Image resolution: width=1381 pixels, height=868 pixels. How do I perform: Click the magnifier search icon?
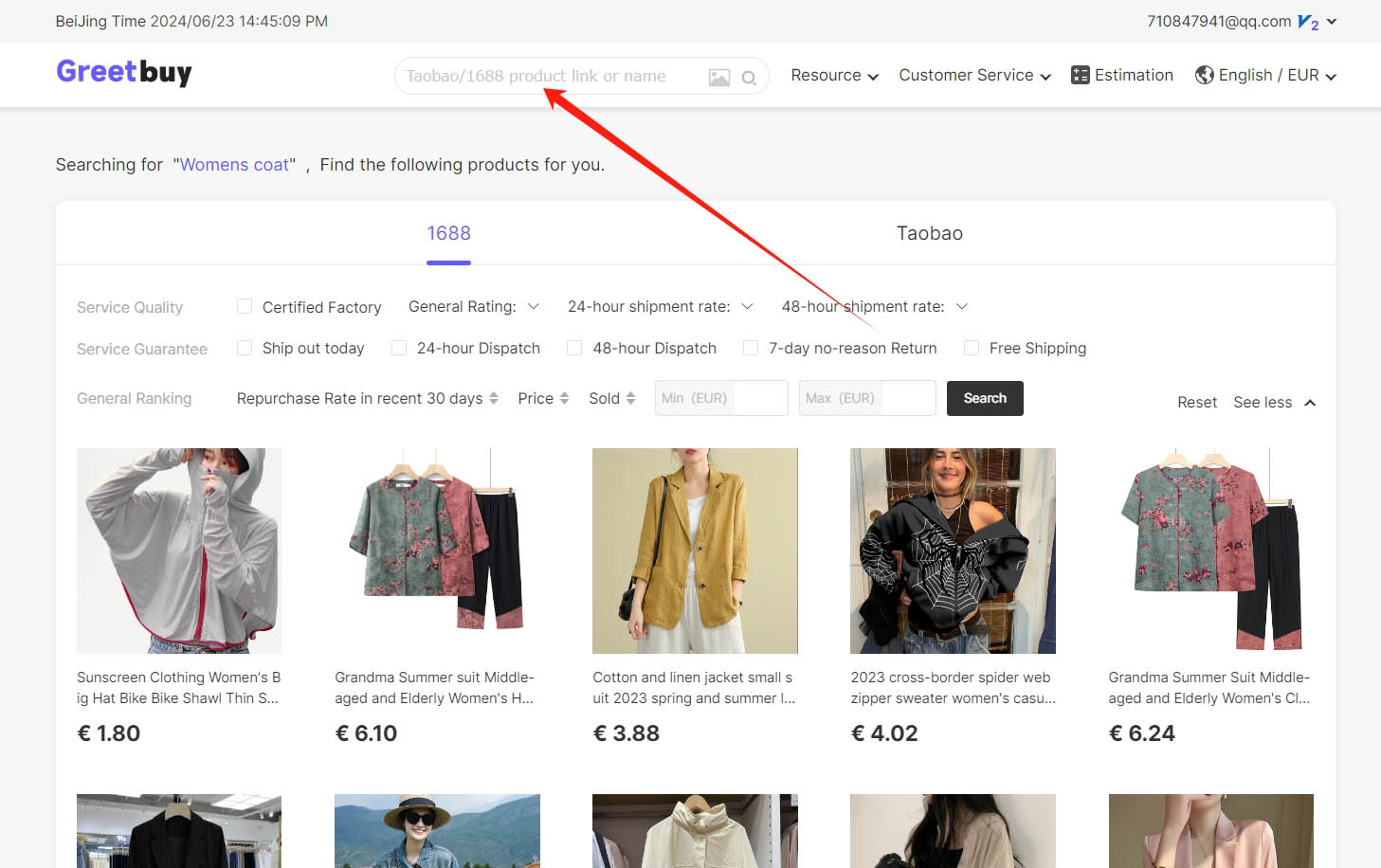(x=749, y=78)
